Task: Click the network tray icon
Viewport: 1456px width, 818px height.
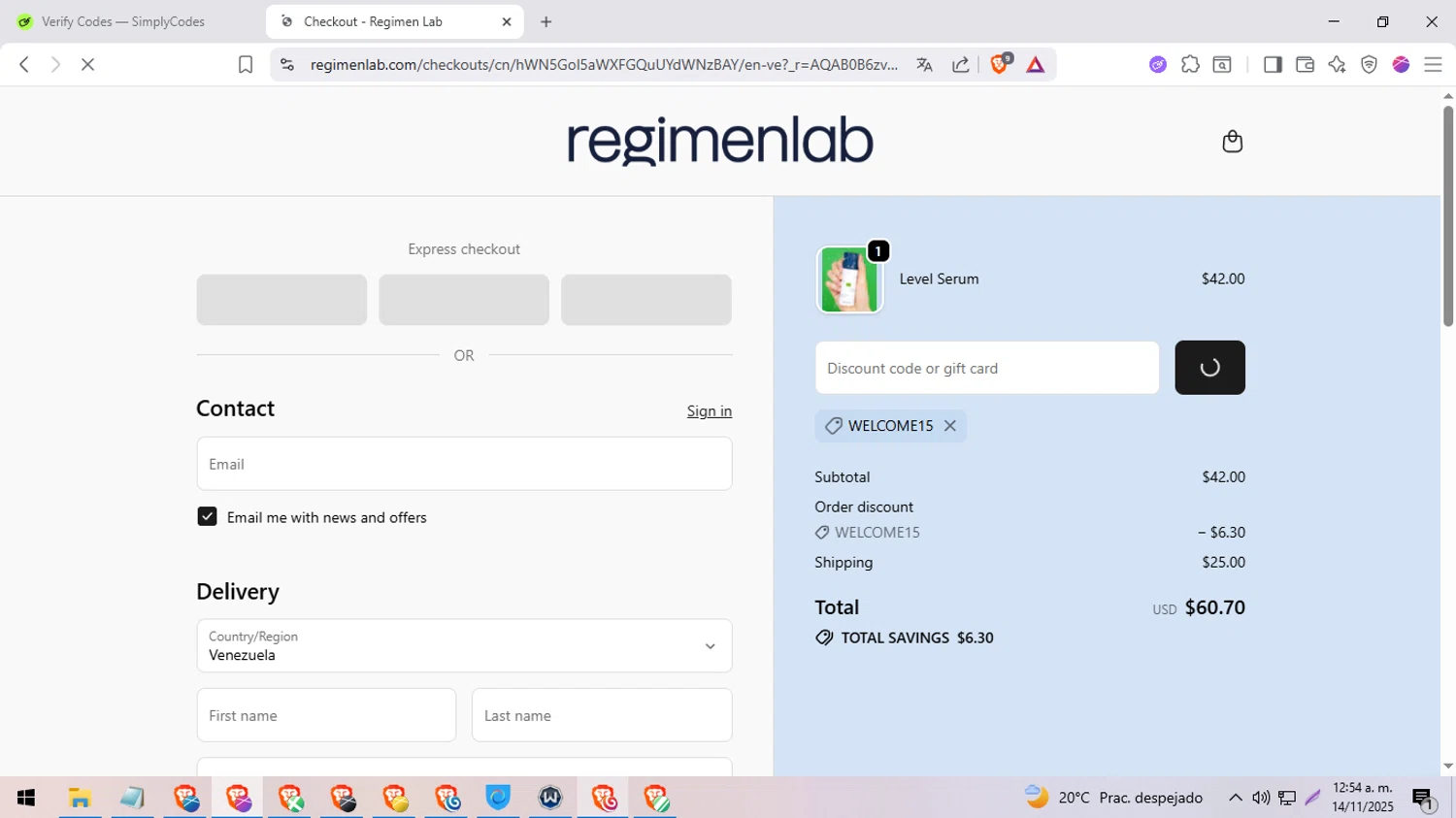Action: coord(1287,798)
